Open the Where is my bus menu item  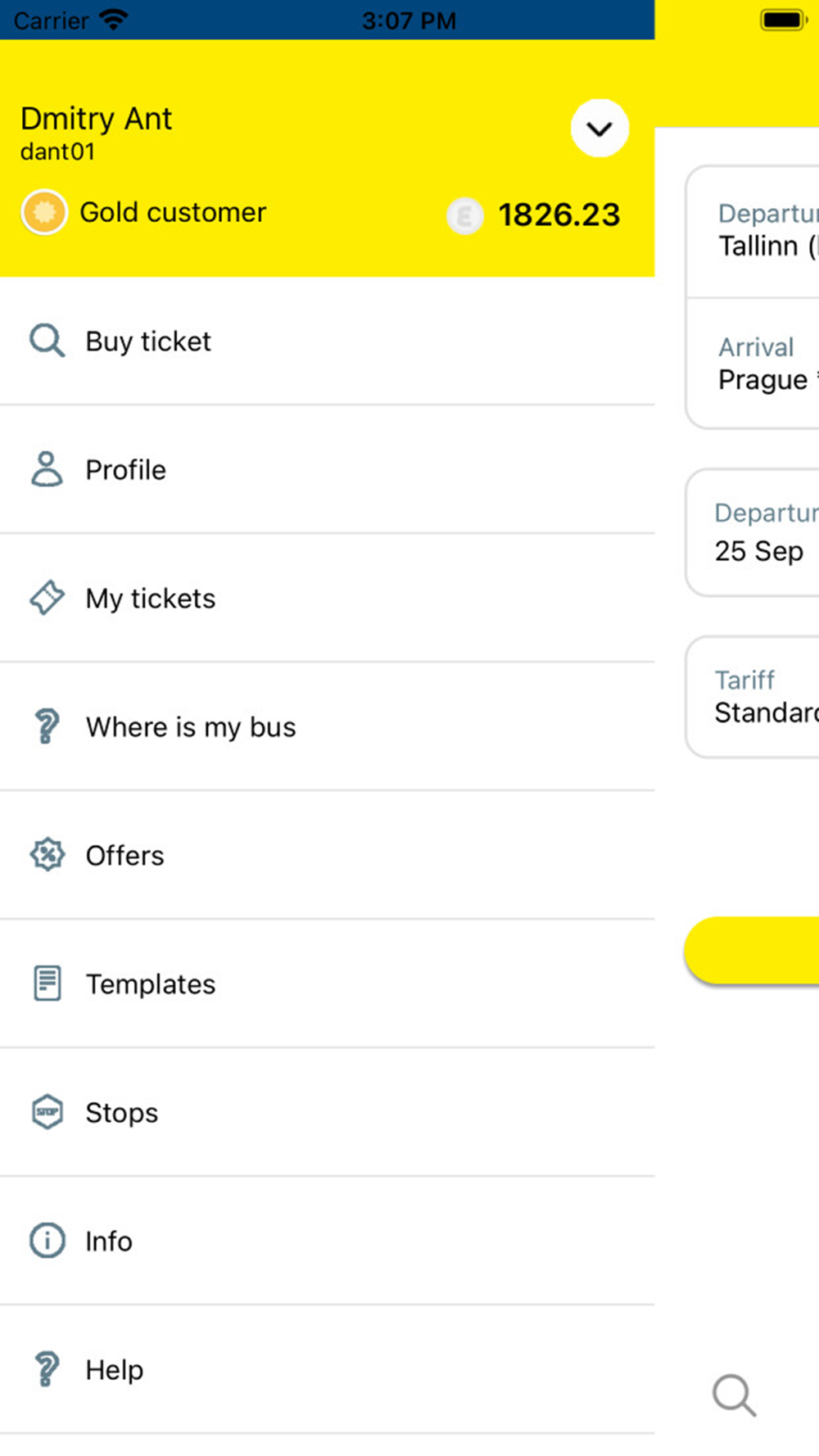pyautogui.click(x=190, y=727)
